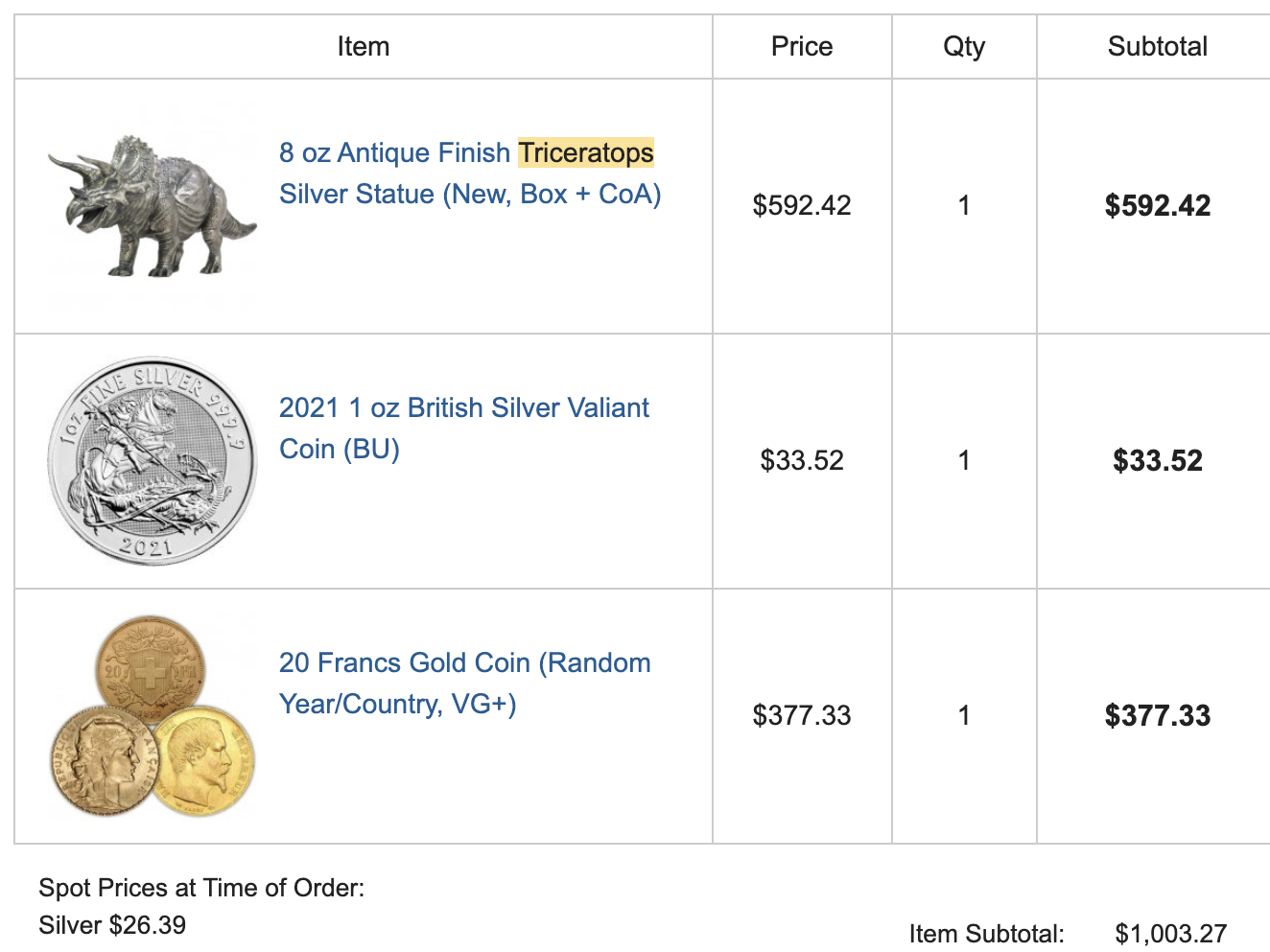
Task: Click the Price column header
Action: [802, 47]
